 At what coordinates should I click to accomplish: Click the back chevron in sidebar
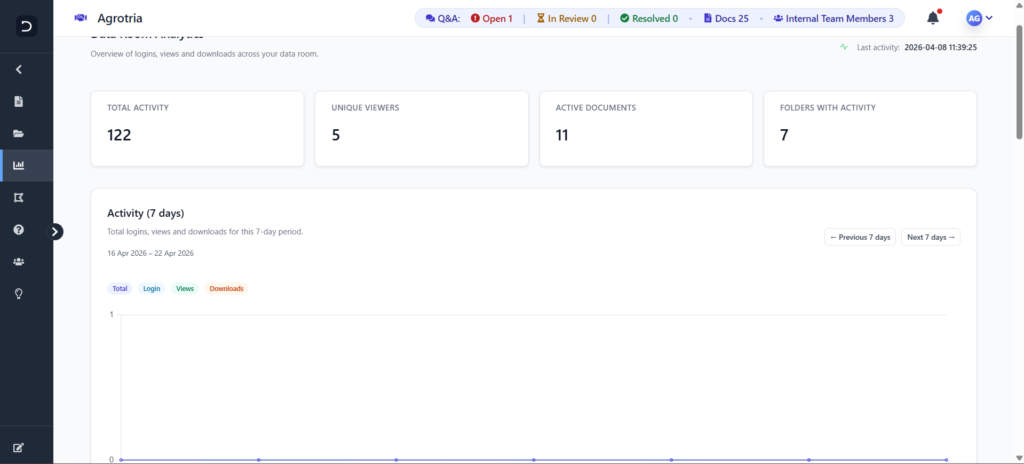pos(18,69)
